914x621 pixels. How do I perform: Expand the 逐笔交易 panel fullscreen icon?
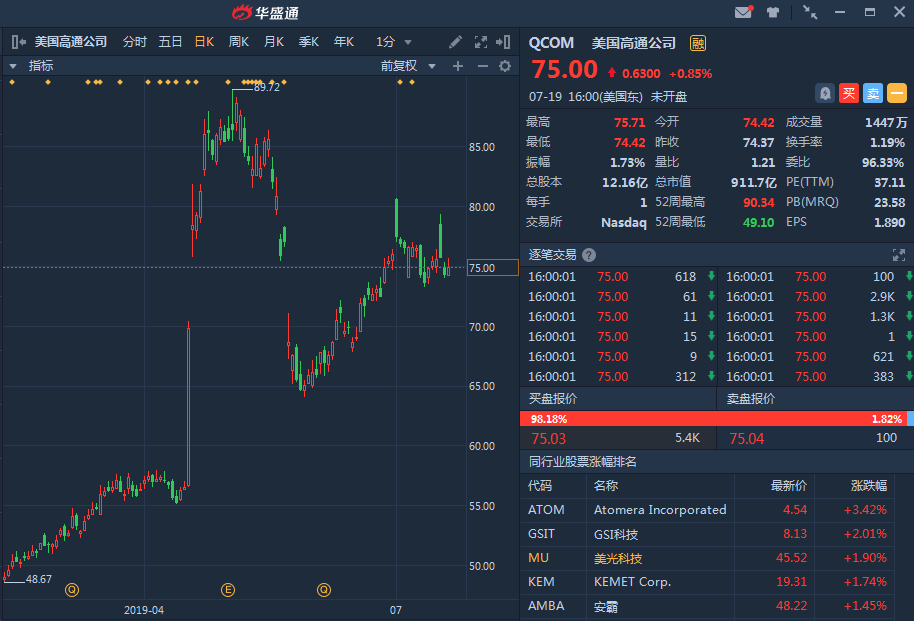(898, 255)
